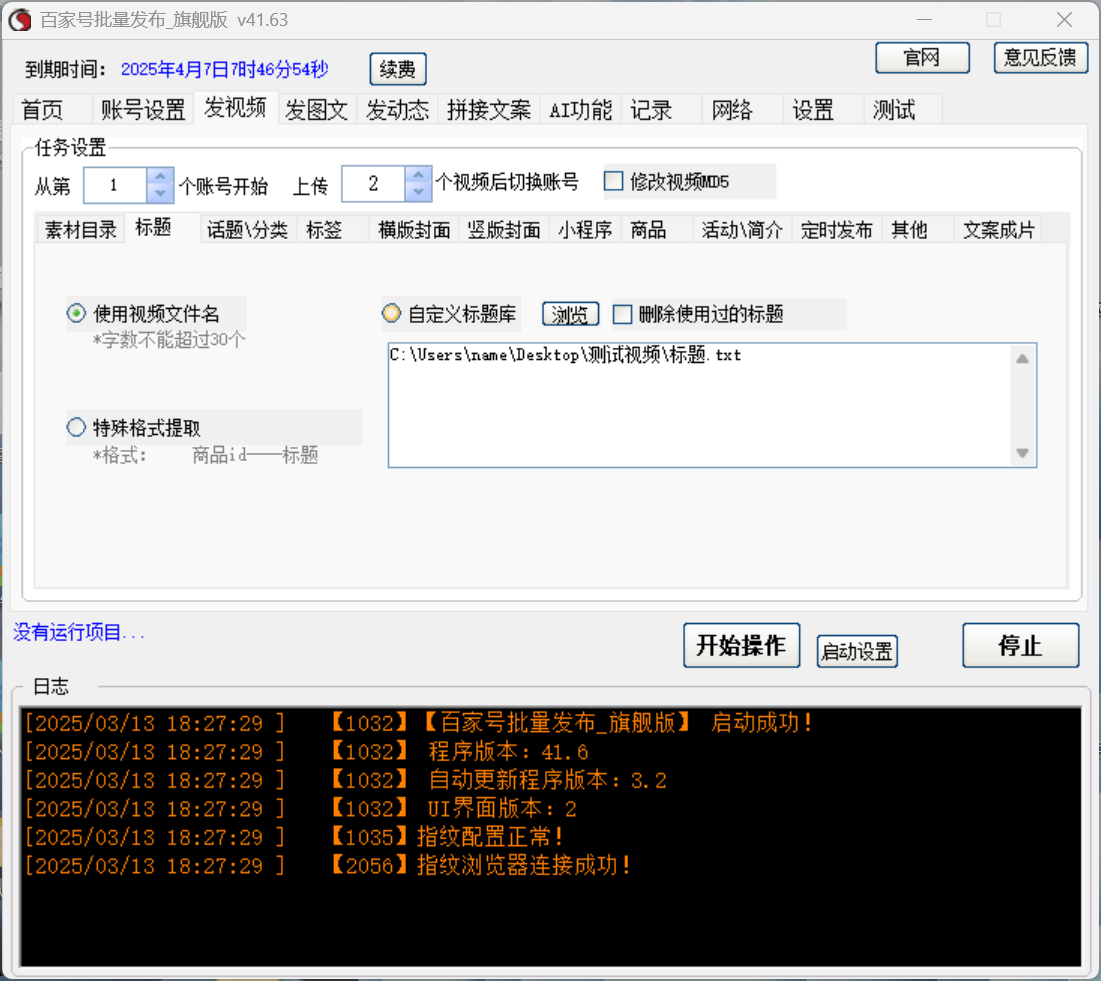Open the 横版封面 sub-tab
Image resolution: width=1101 pixels, height=981 pixels.
[x=414, y=230]
